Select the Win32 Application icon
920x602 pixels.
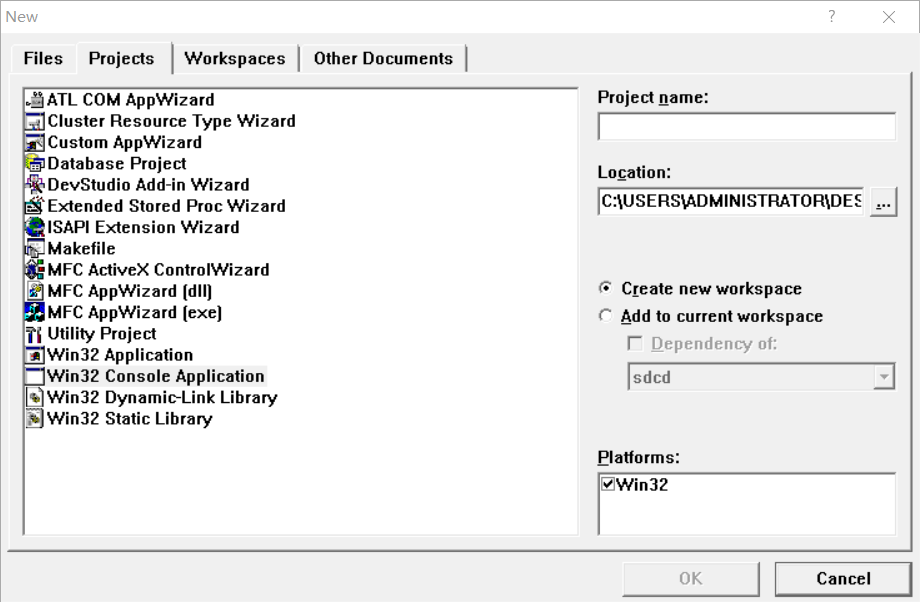point(35,354)
